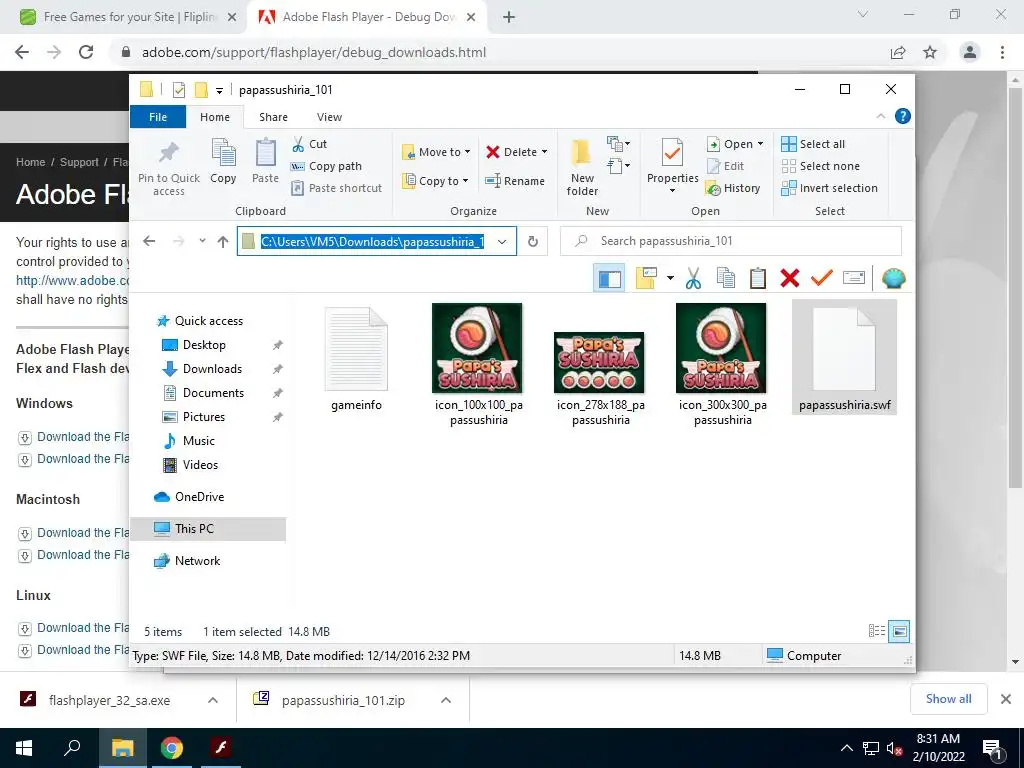This screenshot has height=768, width=1024.
Task: Reload the Chrome page
Action: (x=86, y=52)
